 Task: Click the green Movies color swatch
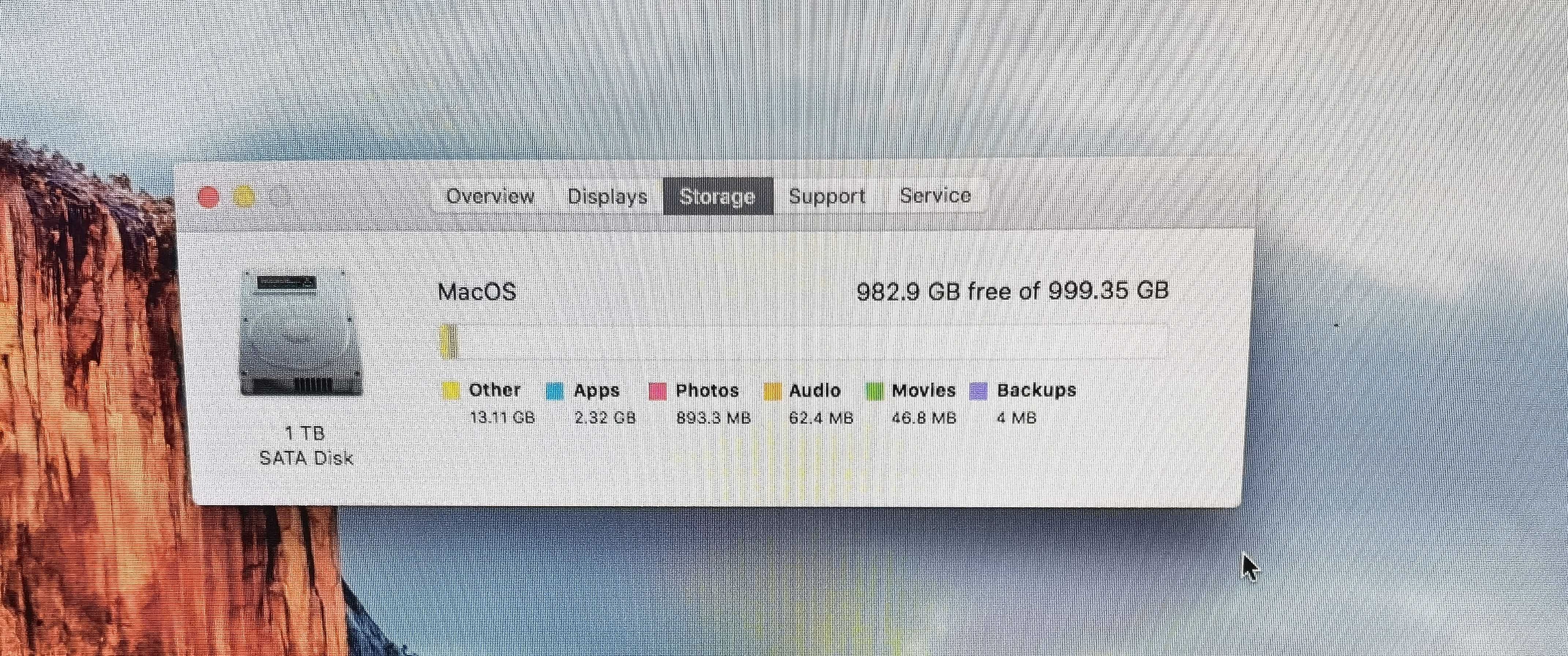click(x=874, y=391)
